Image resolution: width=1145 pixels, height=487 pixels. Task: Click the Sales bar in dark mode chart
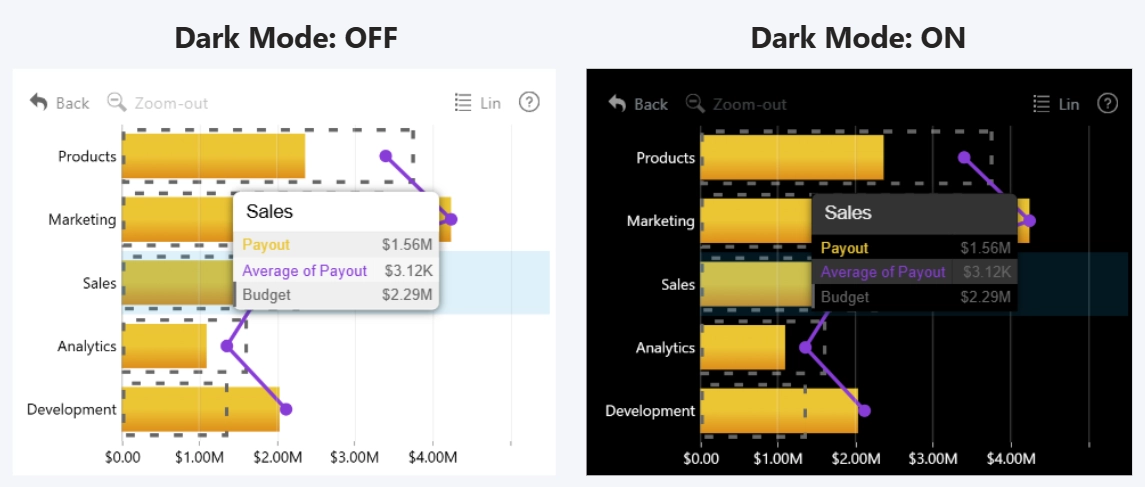[757, 284]
